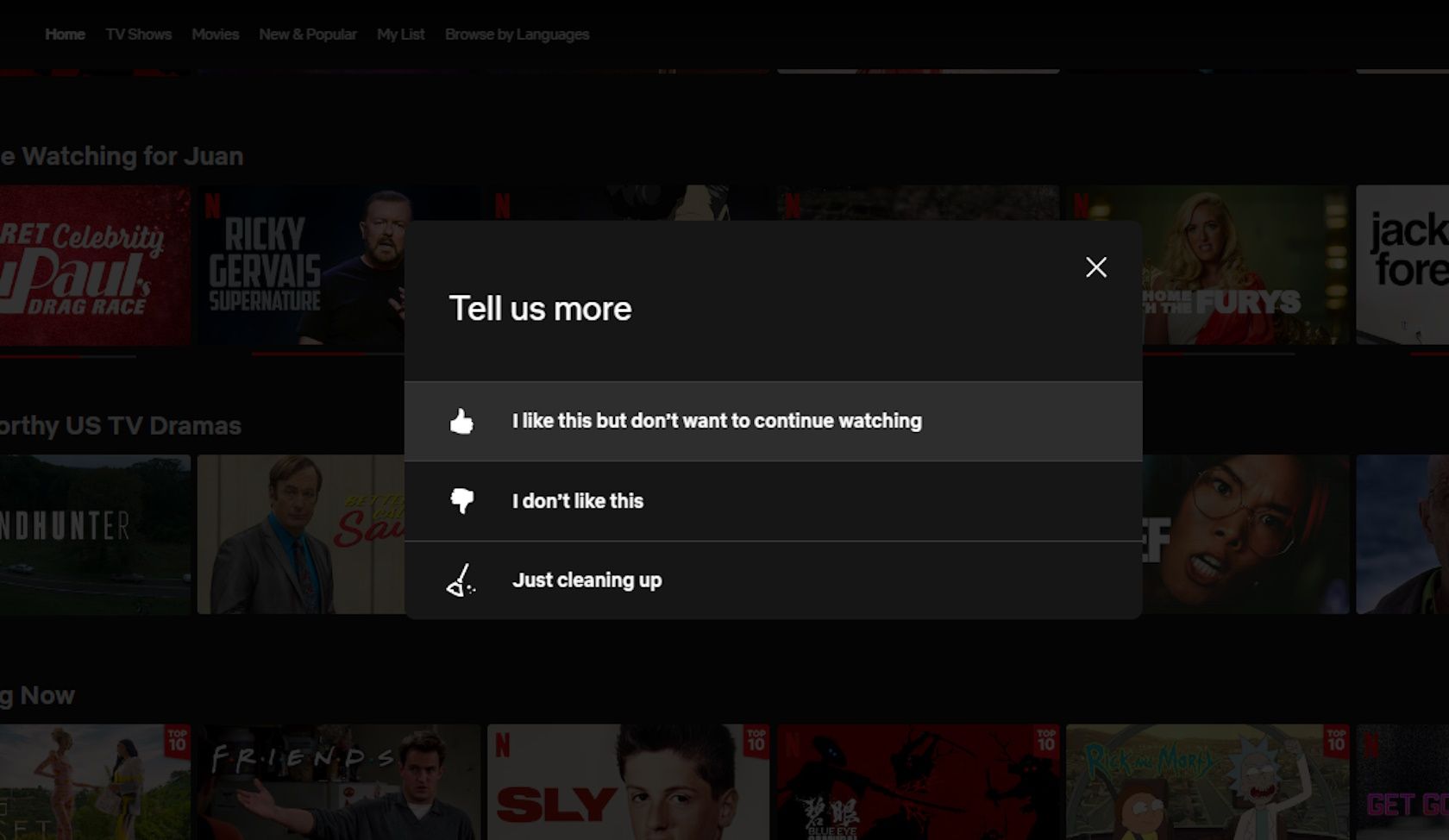
Task: Select the thumbs down rating icon
Action: click(x=461, y=500)
